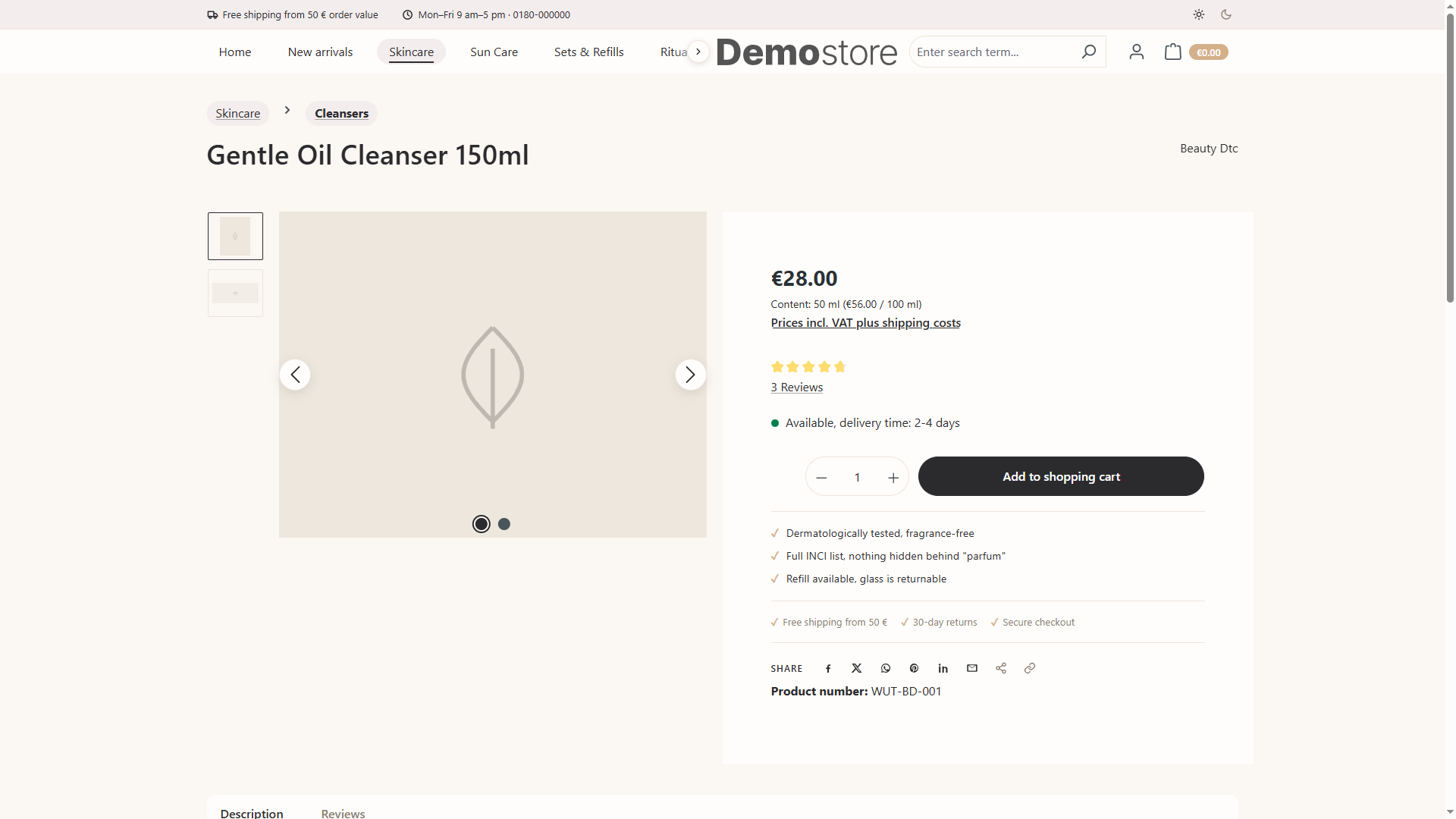Show next product image arrow
Screen dimensions: 1456x819
pos(690,375)
